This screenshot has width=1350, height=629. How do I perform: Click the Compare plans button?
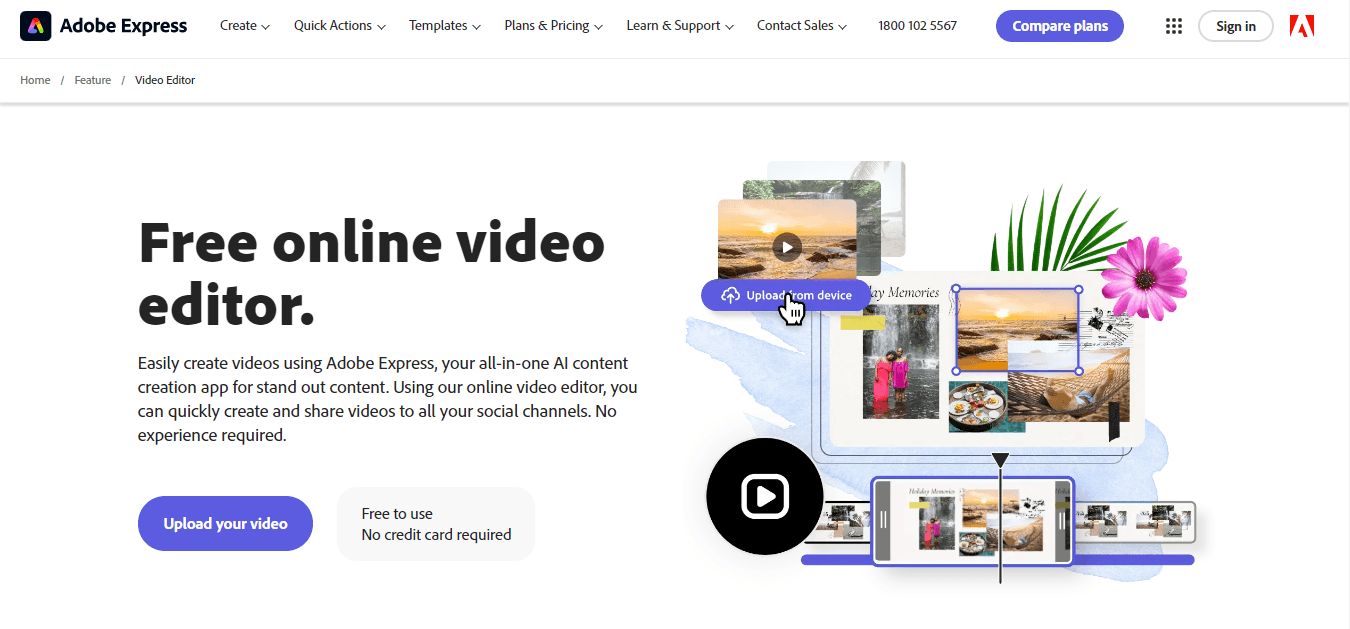point(1060,26)
